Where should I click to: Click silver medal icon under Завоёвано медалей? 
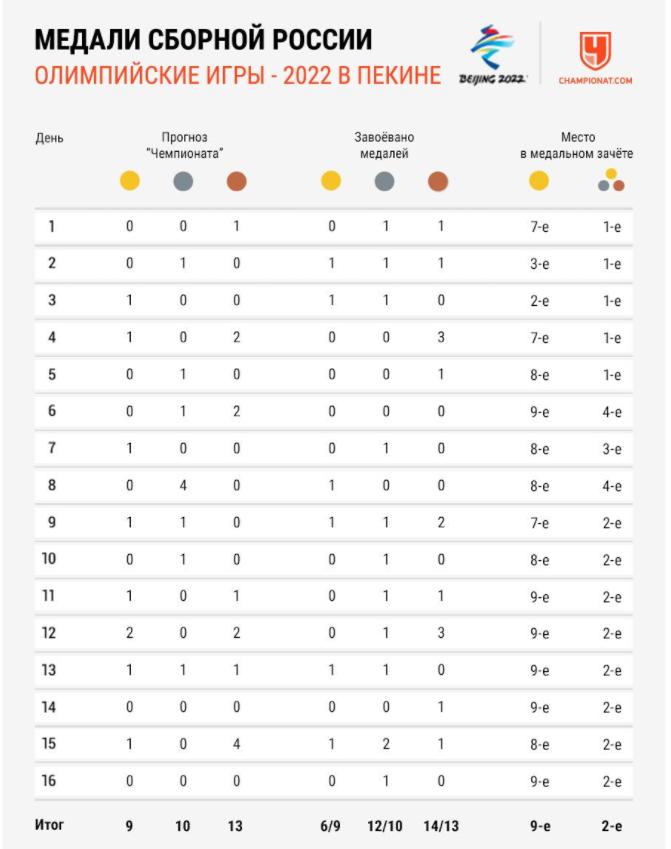pyautogui.click(x=385, y=181)
